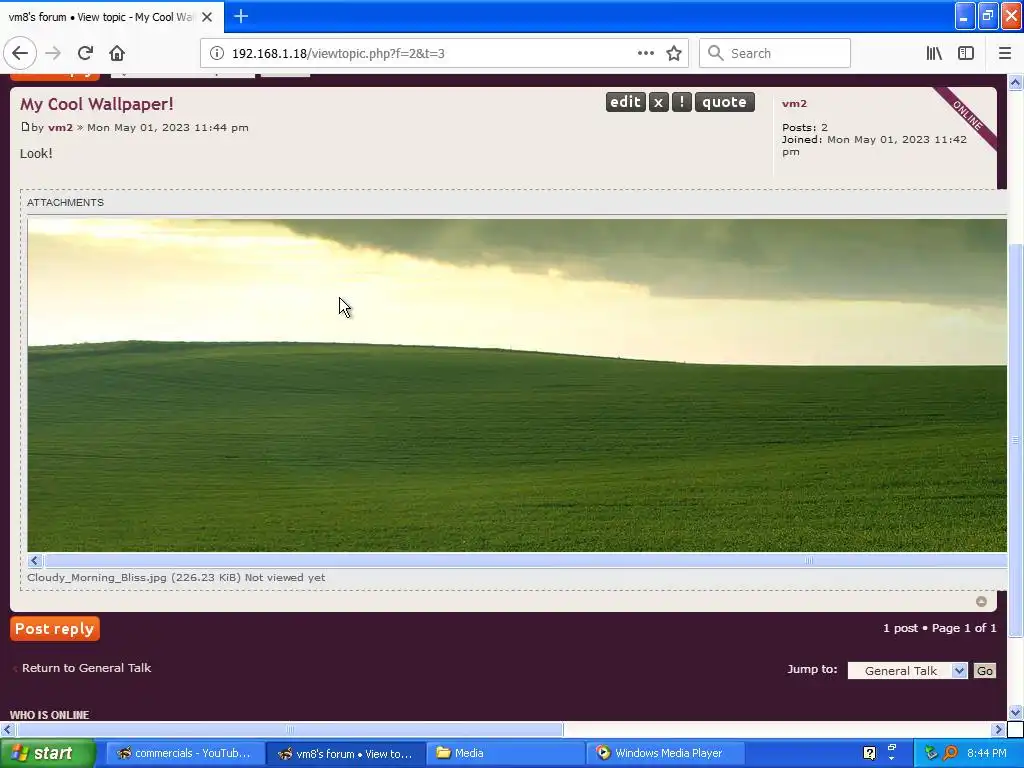Click the page's scroll-down arrow

[x=1016, y=712]
